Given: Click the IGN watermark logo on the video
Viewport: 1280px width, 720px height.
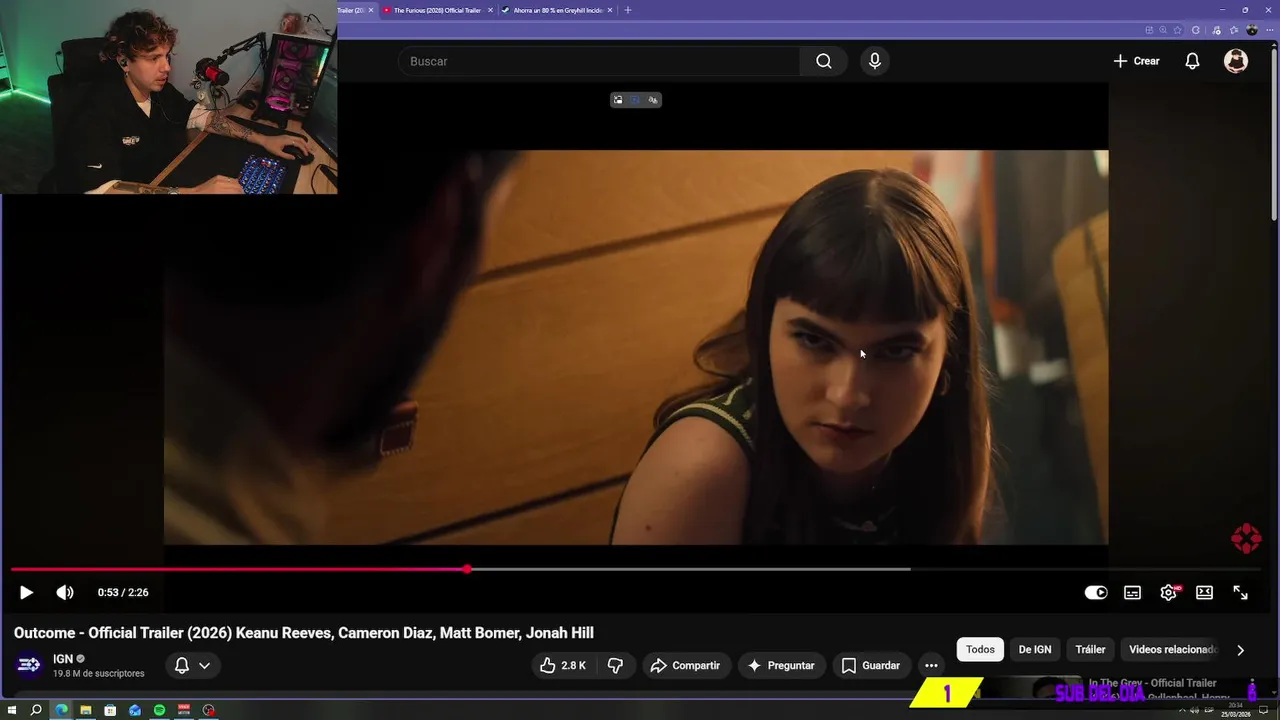Looking at the screenshot, I should pyautogui.click(x=1246, y=538).
